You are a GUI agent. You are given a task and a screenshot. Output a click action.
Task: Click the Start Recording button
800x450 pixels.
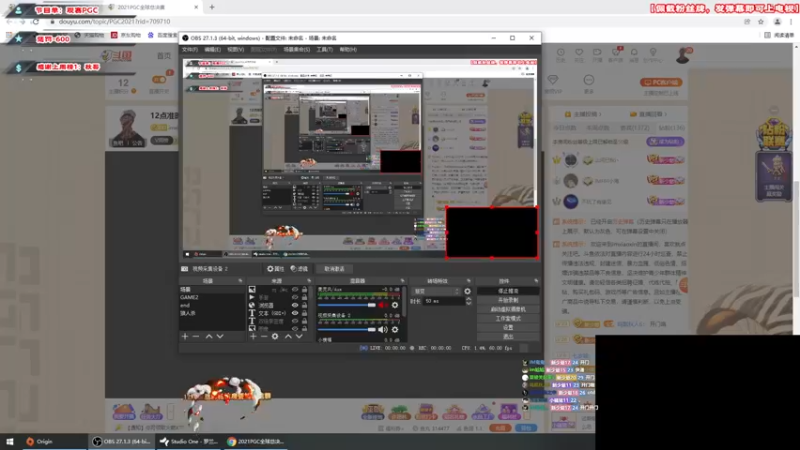click(508, 300)
